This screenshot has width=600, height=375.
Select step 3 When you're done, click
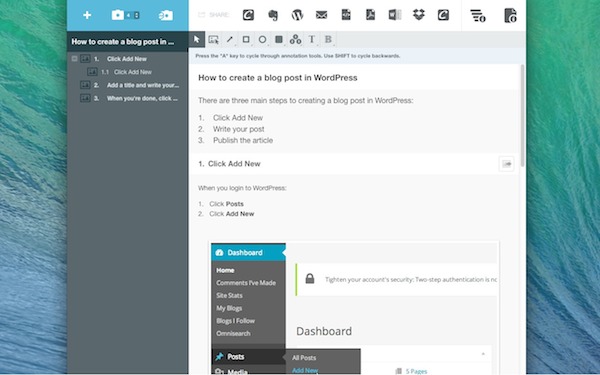point(142,98)
